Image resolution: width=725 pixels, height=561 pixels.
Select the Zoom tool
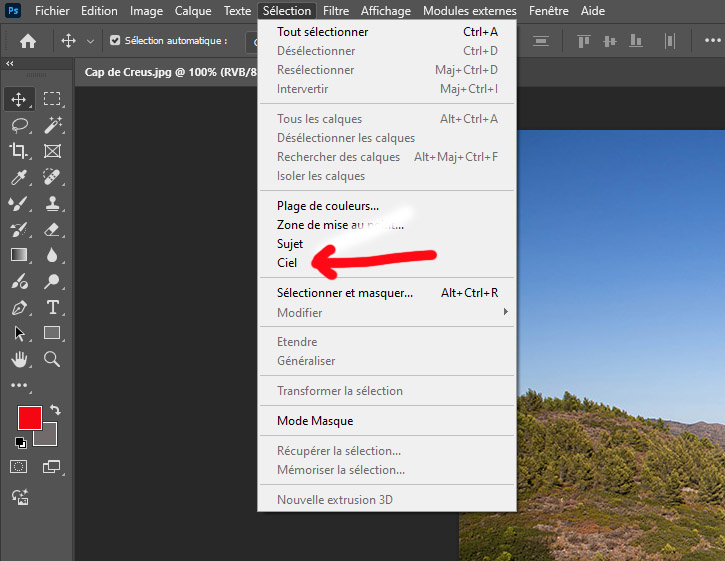(52, 359)
